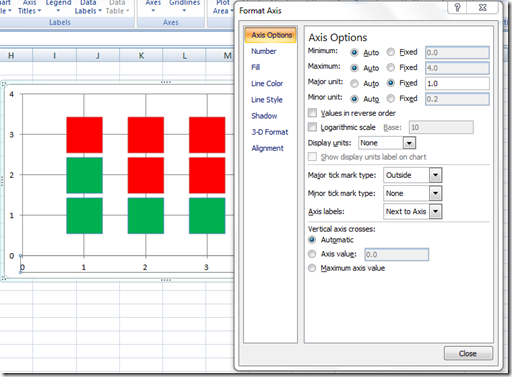Enable Values in reverse order checkbox
The width and height of the screenshot is (512, 377).
coord(312,113)
